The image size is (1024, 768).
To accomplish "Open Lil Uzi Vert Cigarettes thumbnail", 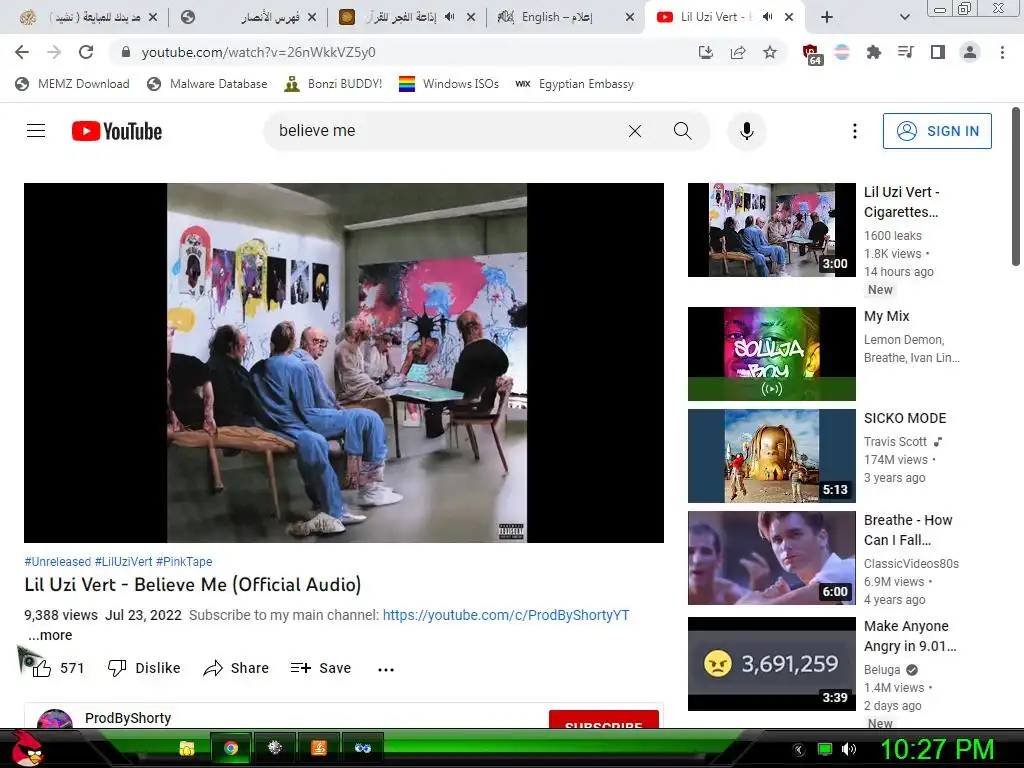I will click(771, 230).
